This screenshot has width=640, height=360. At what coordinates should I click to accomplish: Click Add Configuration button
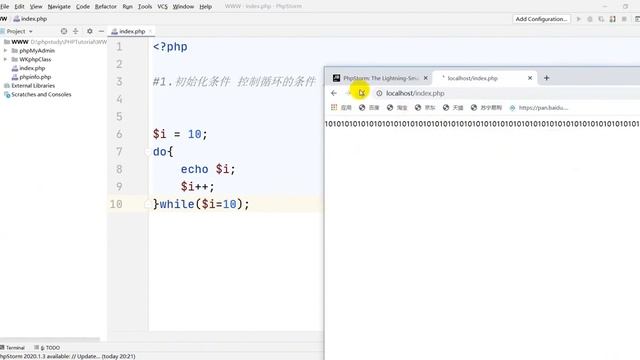(541, 19)
